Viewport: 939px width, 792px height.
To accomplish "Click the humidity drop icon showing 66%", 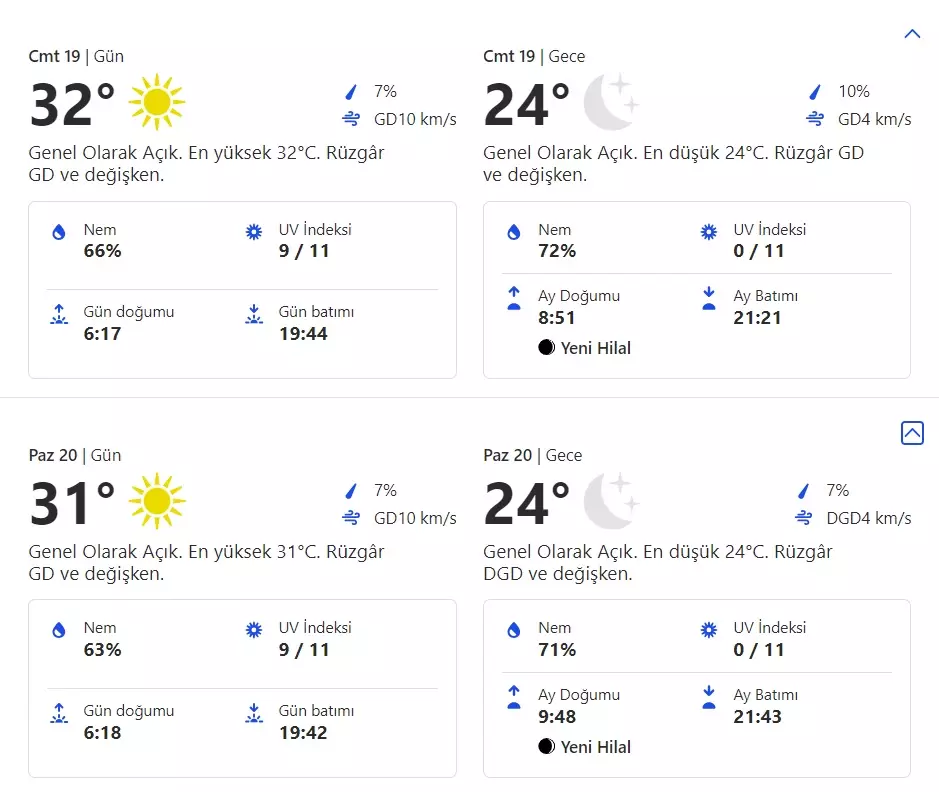I will (x=59, y=232).
